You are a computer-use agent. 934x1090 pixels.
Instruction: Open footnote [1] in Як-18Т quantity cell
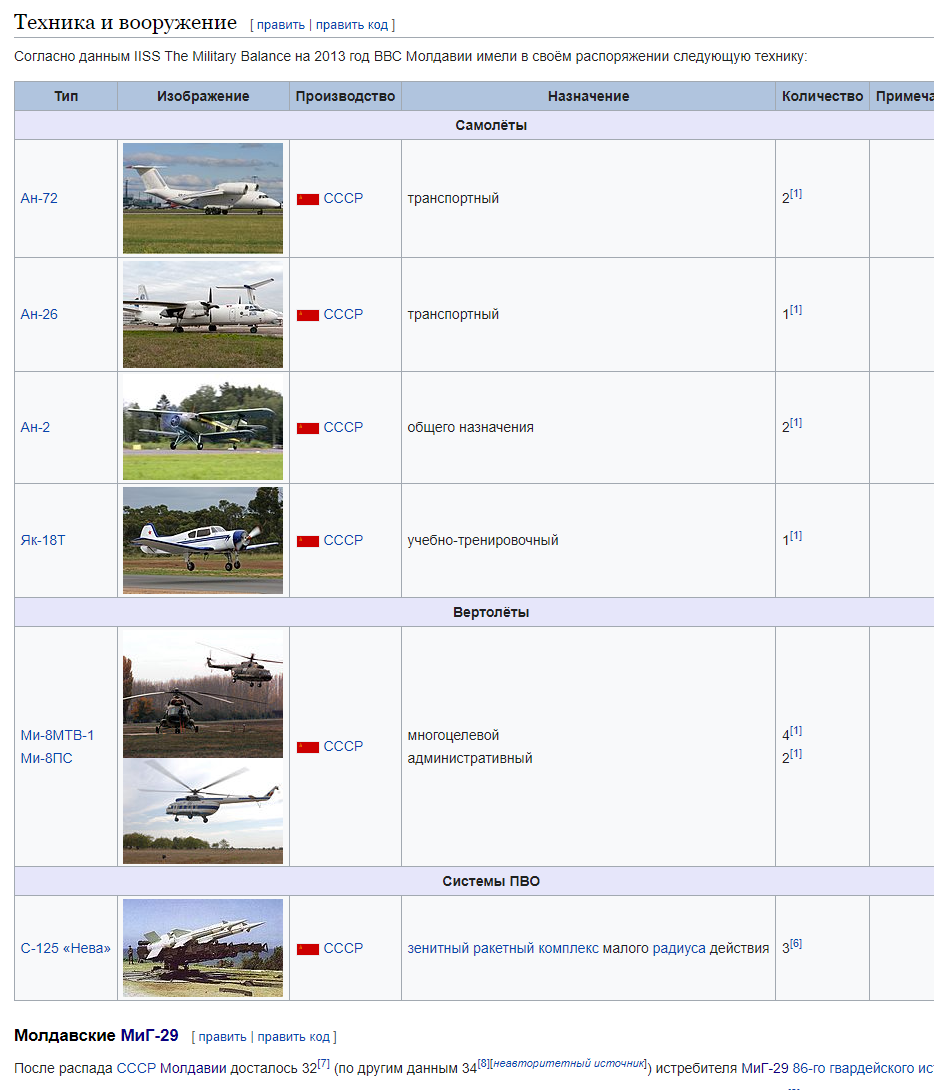coord(796,536)
